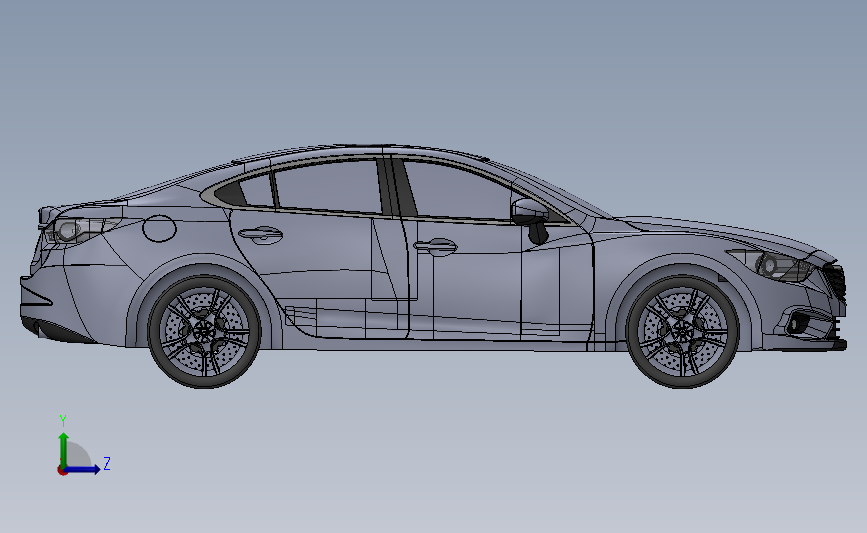Viewport: 867px width, 533px height.
Task: Click the blue Z axis arrow of the triad
Action: (x=83, y=469)
